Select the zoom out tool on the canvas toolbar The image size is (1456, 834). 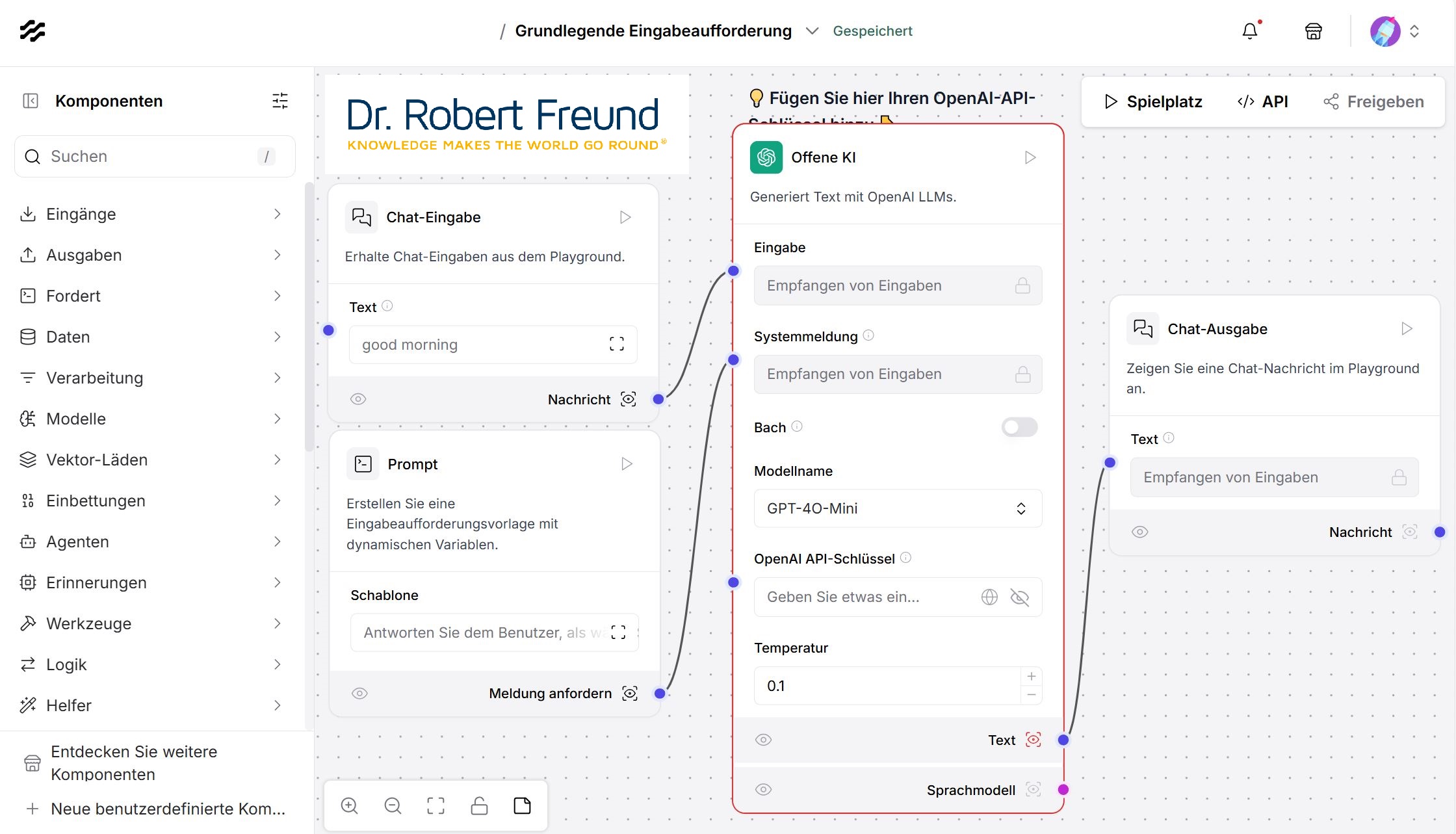point(393,805)
